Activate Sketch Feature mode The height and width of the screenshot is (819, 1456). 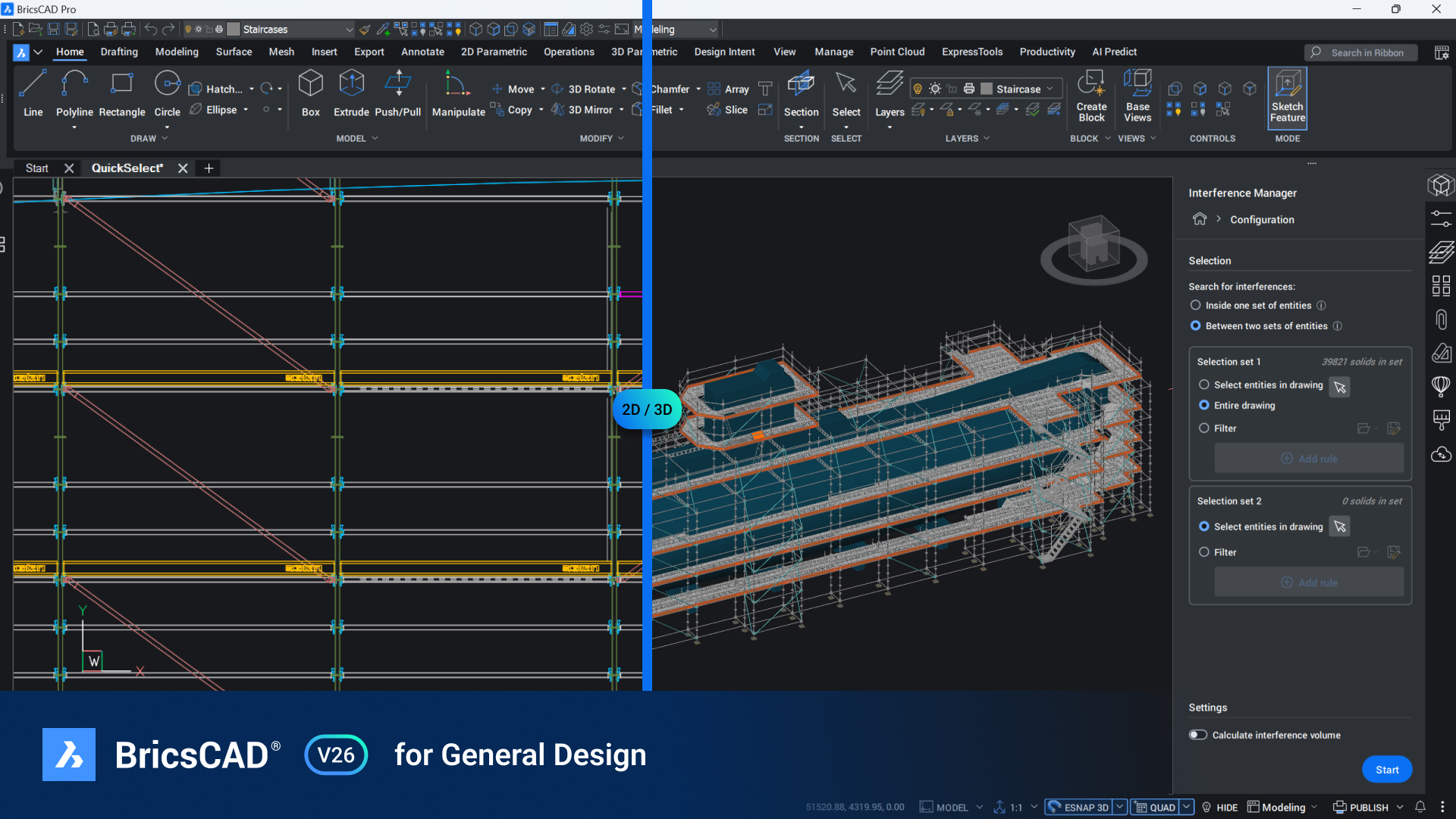tap(1287, 97)
